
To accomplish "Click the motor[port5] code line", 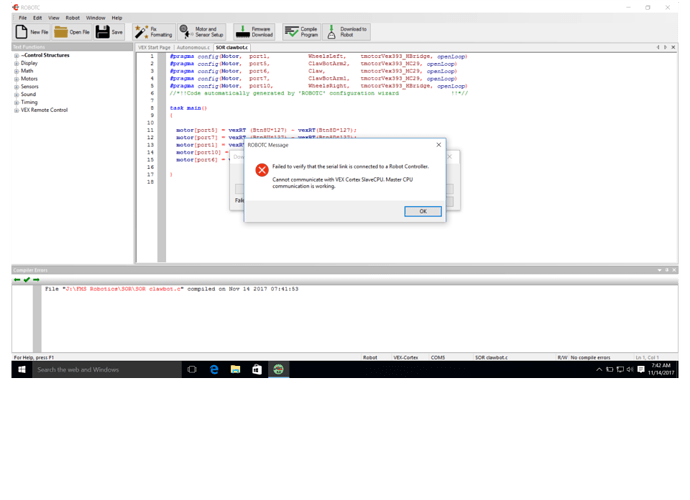I will [x=266, y=130].
